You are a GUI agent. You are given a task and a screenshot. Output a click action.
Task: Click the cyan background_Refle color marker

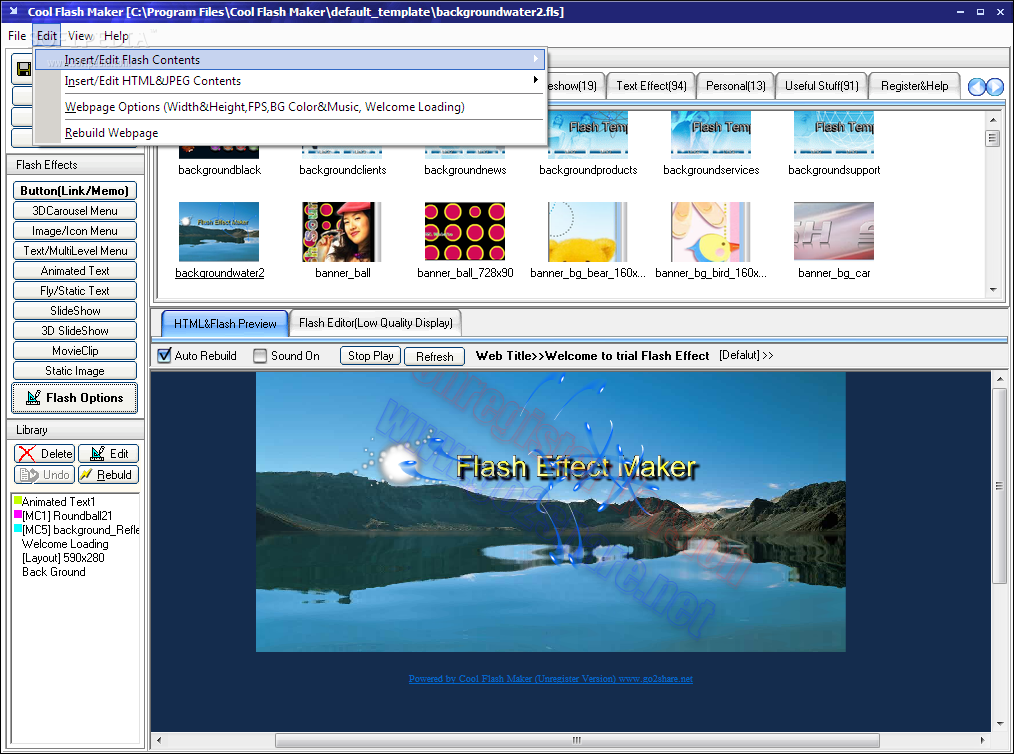click(x=17, y=528)
